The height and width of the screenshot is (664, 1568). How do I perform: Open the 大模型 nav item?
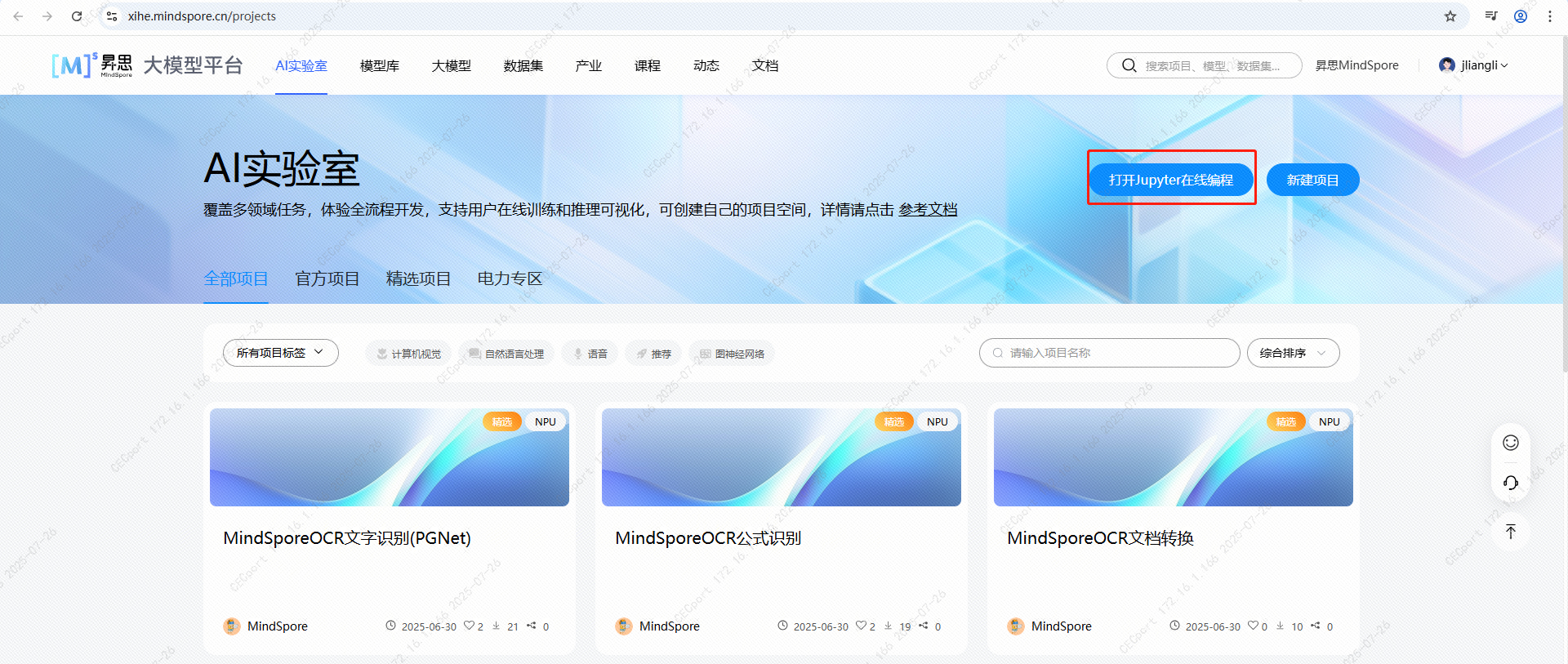coord(452,65)
